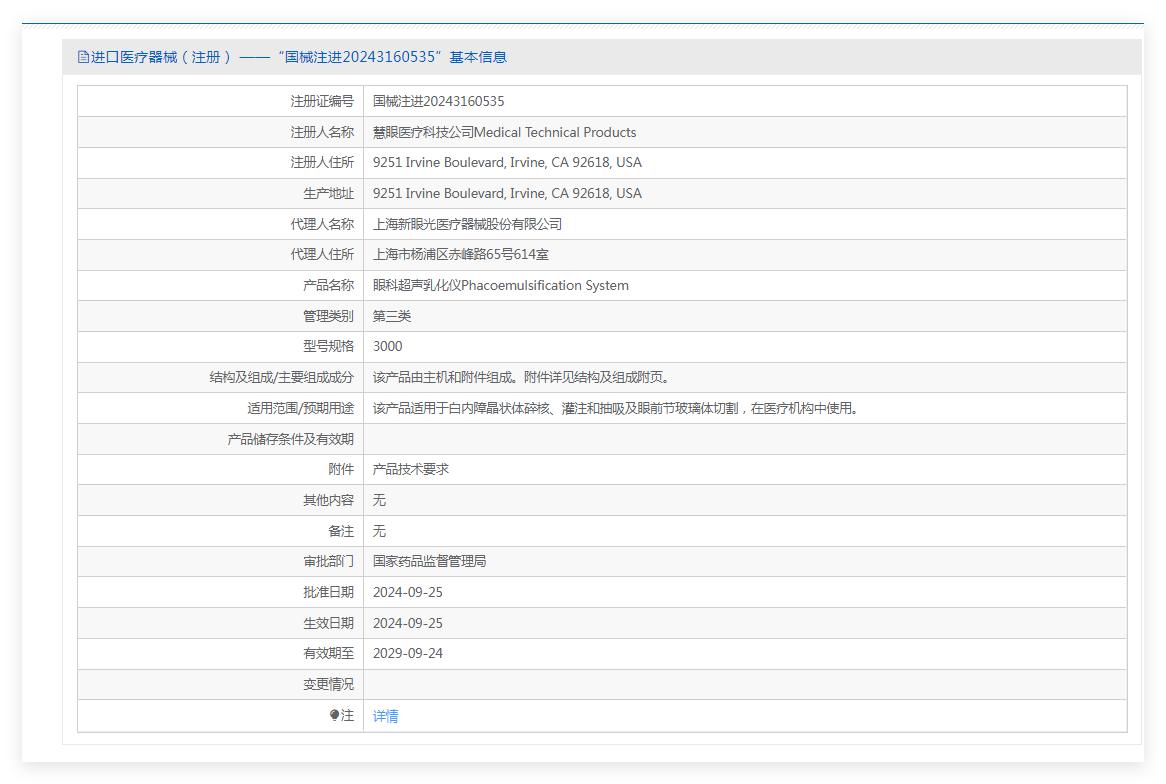Screen dimensions: 1166x784
Task: Click the 适用范围/预期用途 label
Action: (300, 408)
